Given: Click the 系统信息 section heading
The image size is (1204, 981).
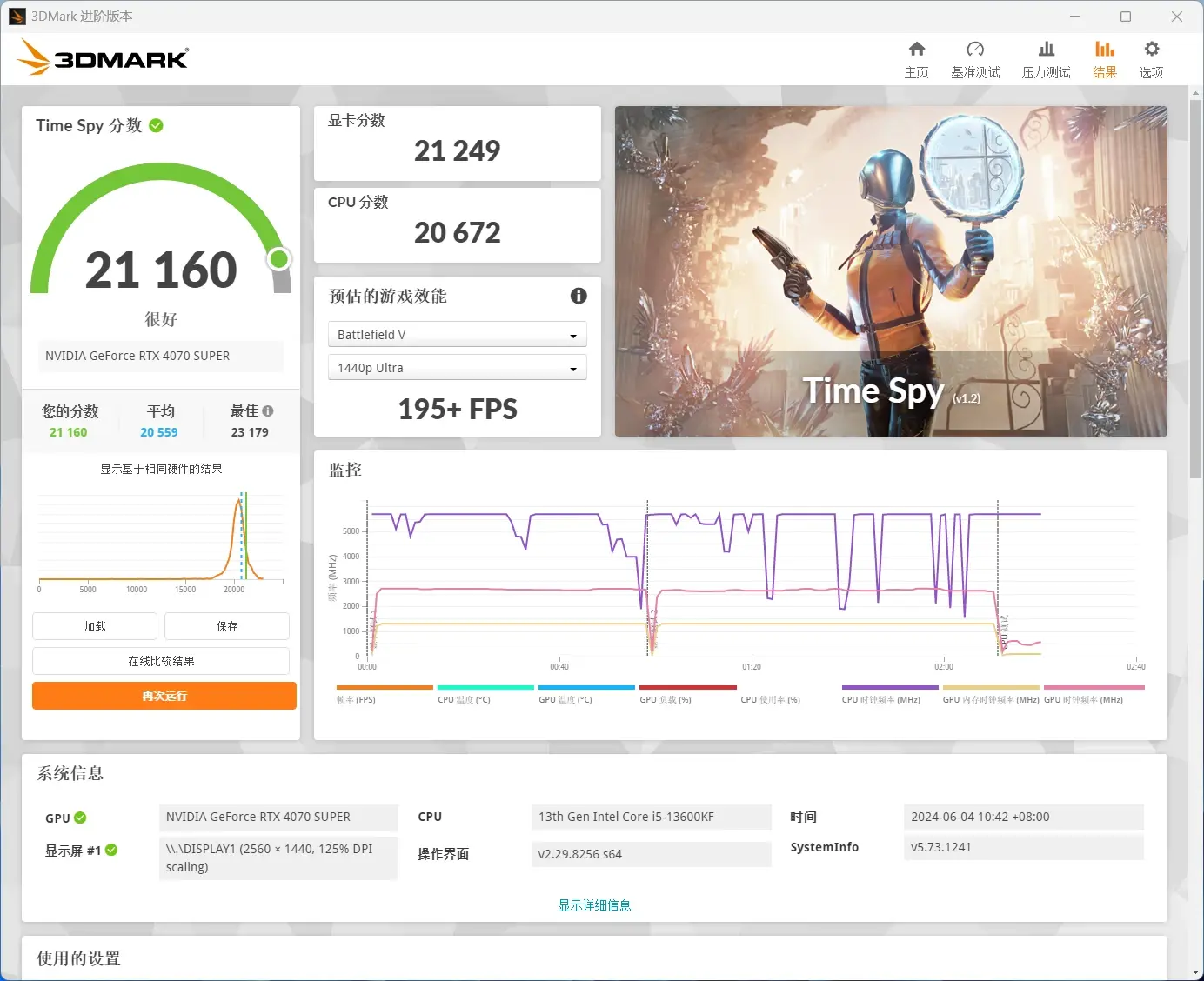Looking at the screenshot, I should (x=70, y=773).
